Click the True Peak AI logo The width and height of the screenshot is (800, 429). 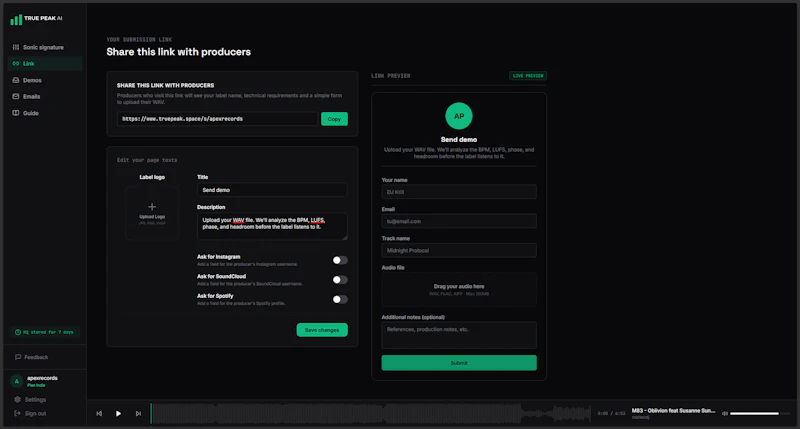point(36,19)
